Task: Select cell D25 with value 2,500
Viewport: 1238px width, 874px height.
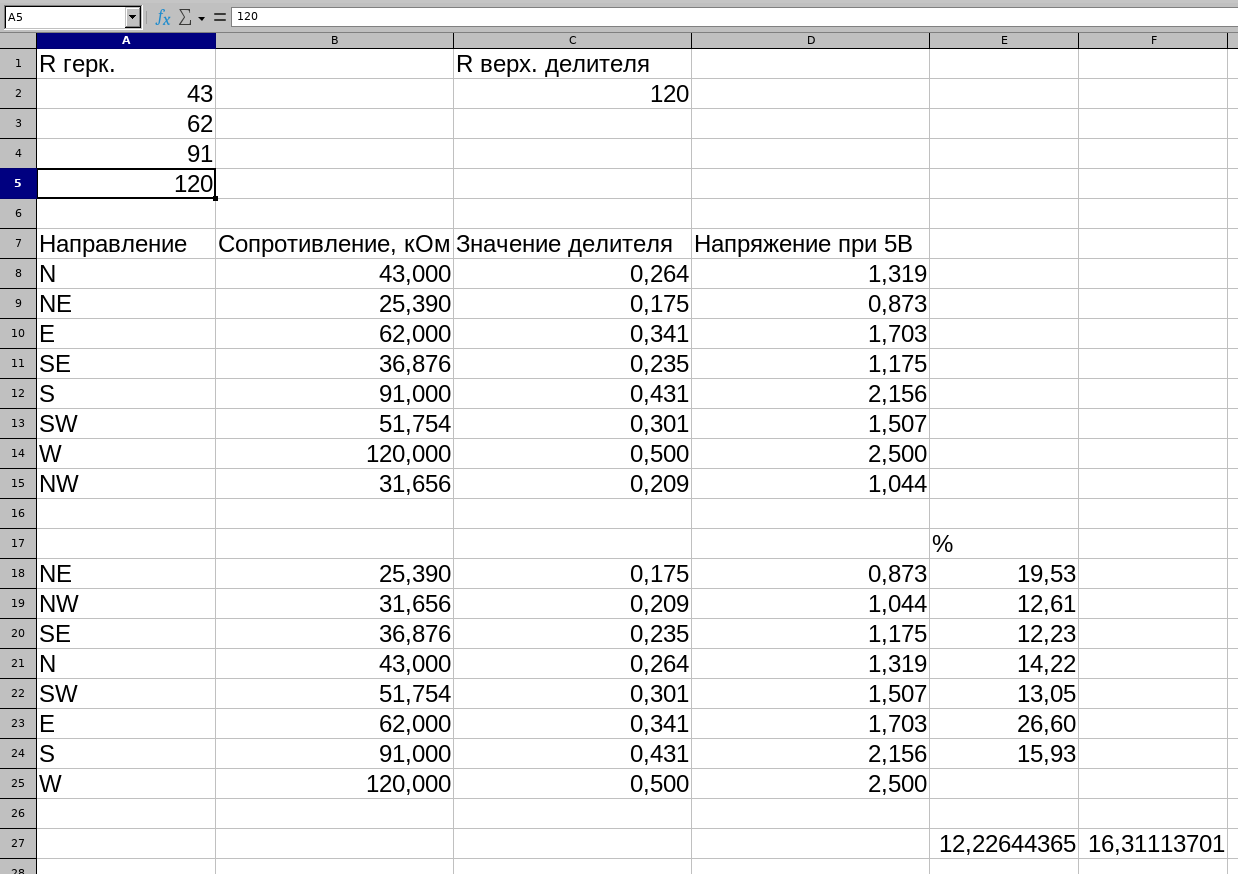Action: click(810, 784)
